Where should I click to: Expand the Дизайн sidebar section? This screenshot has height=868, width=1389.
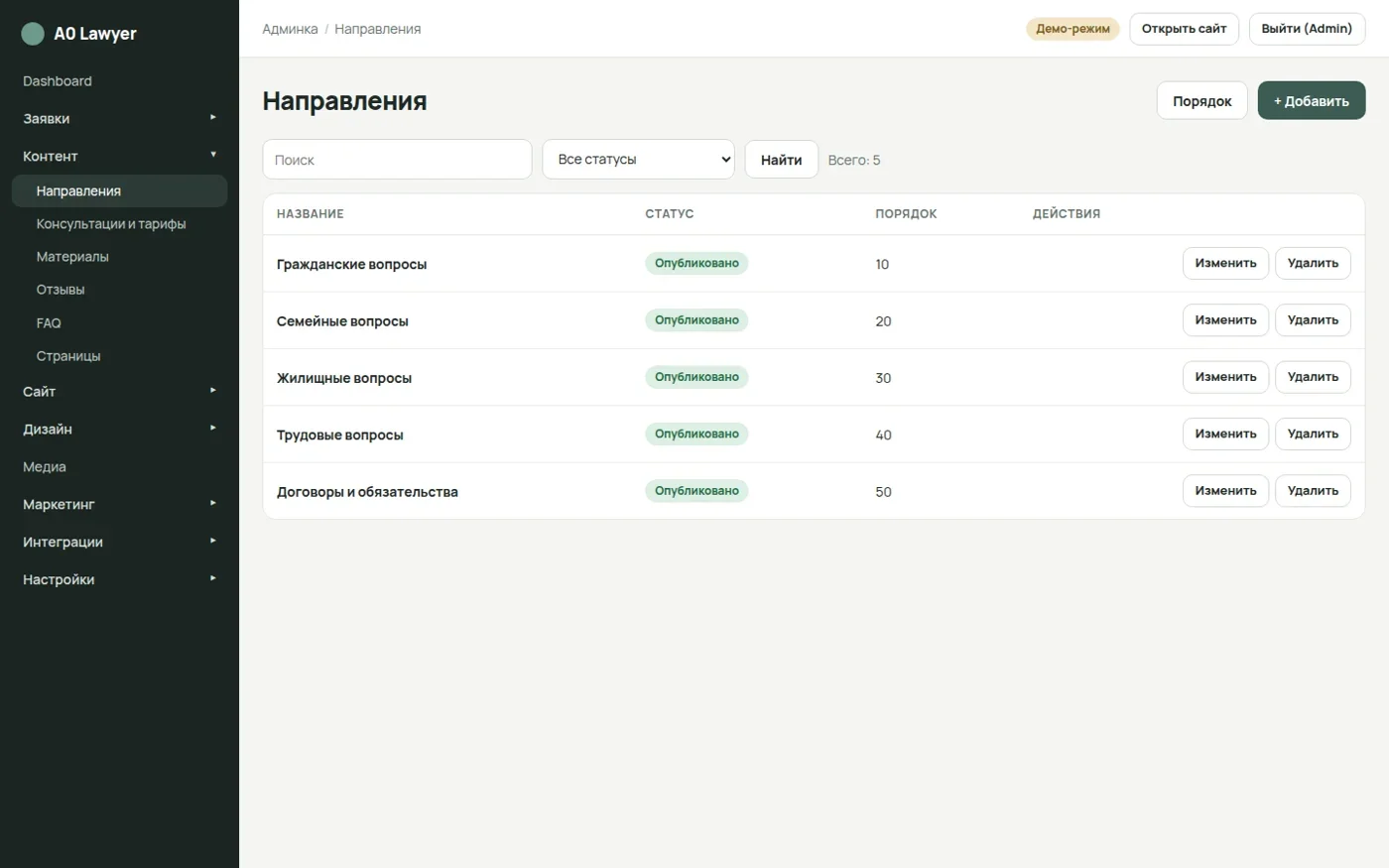point(119,430)
